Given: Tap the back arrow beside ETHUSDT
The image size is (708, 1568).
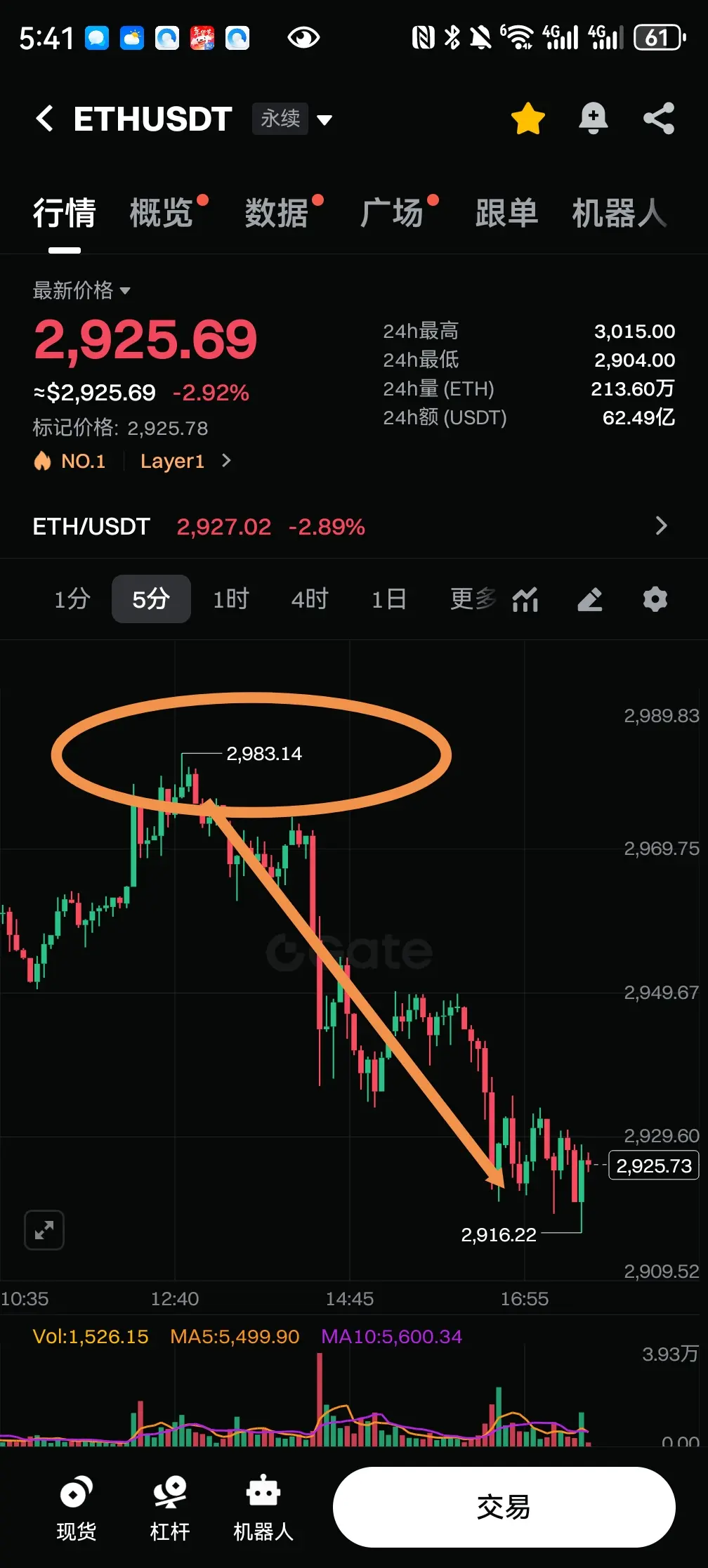Looking at the screenshot, I should click(44, 118).
